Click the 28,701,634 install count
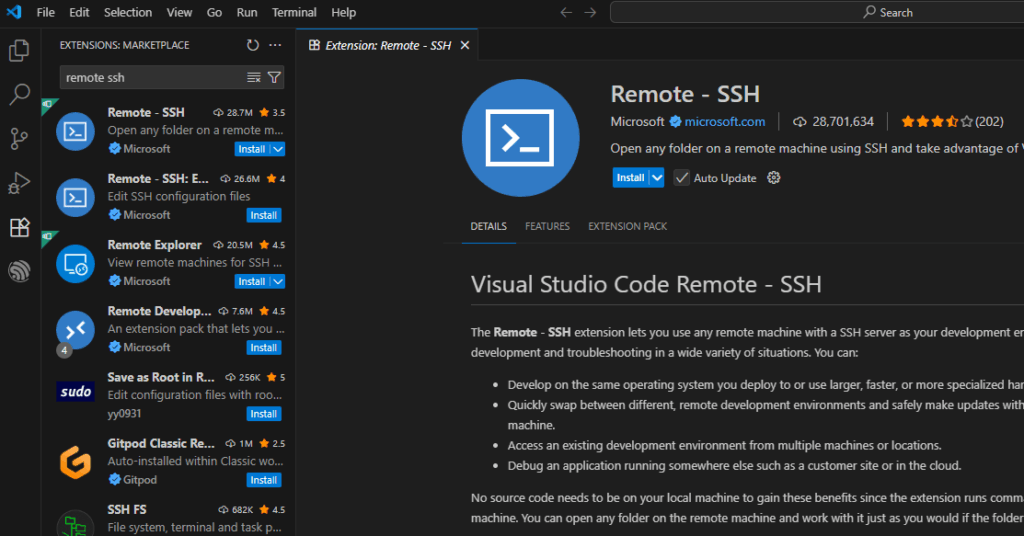This screenshot has width=1024, height=536. tap(843, 121)
